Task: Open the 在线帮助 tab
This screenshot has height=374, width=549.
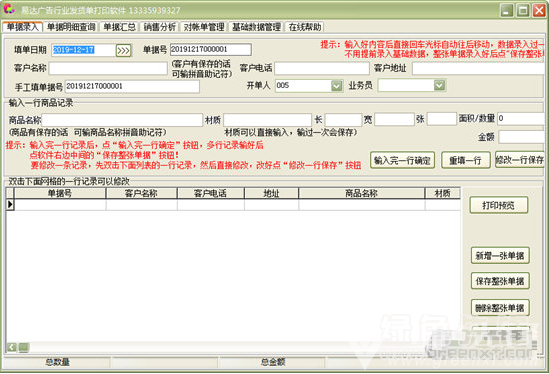Action: click(305, 27)
